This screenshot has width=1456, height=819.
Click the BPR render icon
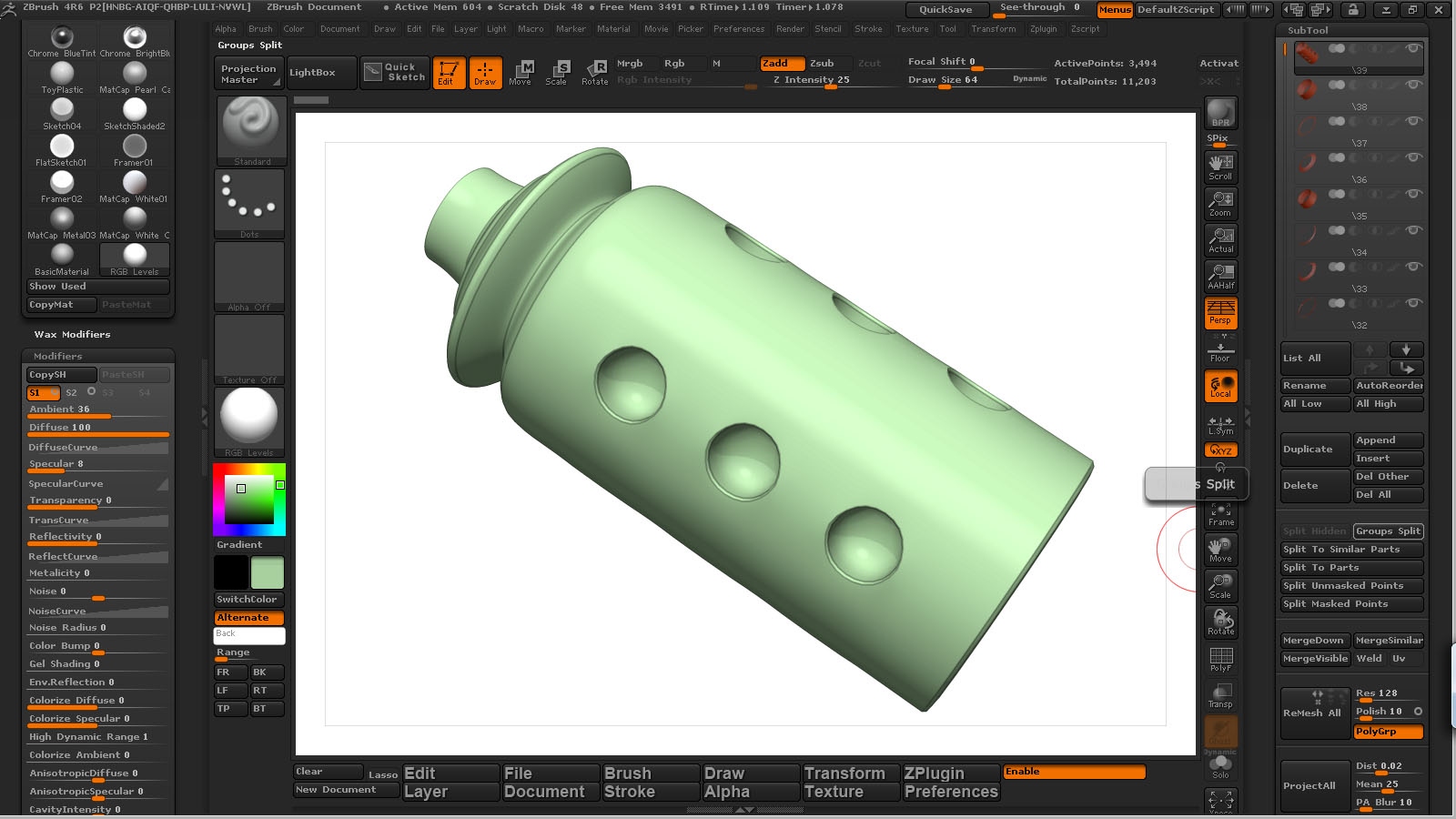(x=1220, y=113)
